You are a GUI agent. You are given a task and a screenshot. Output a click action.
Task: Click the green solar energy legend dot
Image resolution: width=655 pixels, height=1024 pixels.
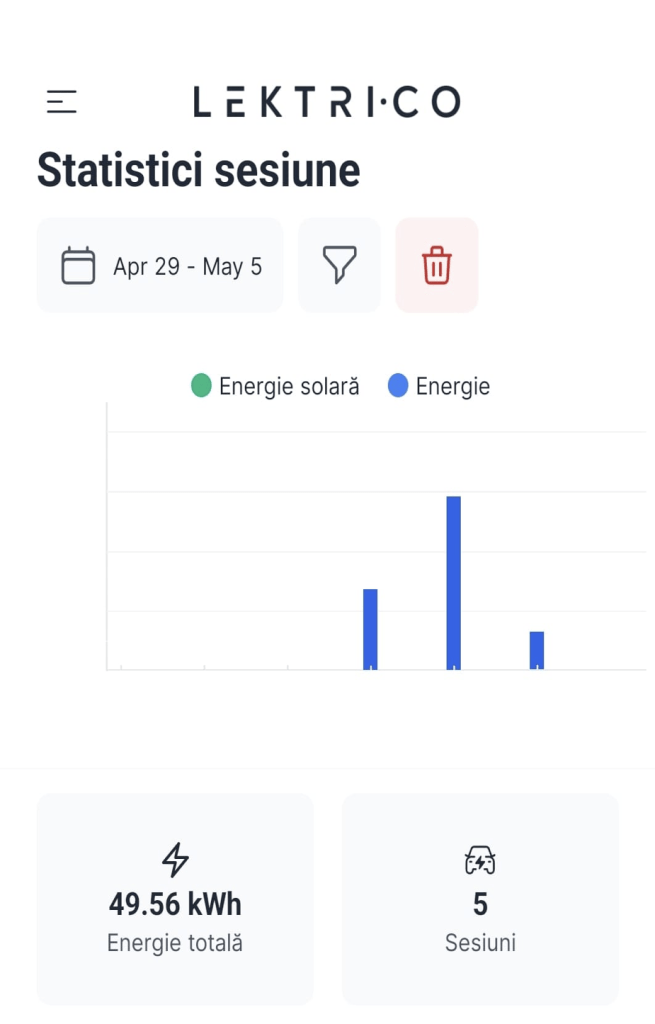tap(201, 386)
